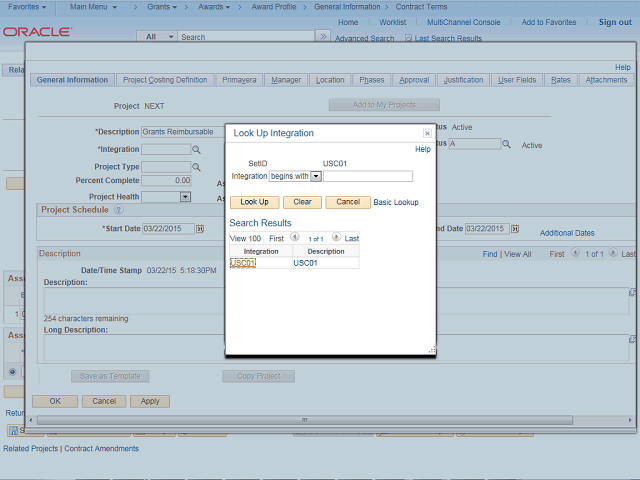This screenshot has width=640, height=480.
Task: Show previous row in Description section
Action: [x=575, y=253]
